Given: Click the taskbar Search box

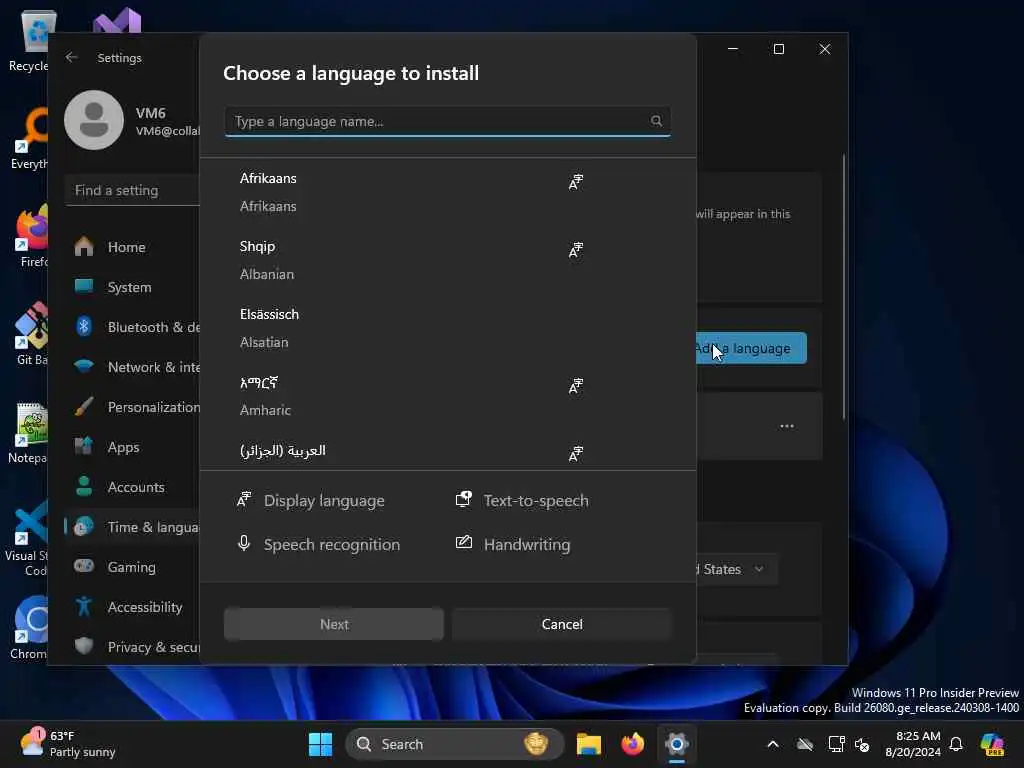Looking at the screenshot, I should coord(455,744).
